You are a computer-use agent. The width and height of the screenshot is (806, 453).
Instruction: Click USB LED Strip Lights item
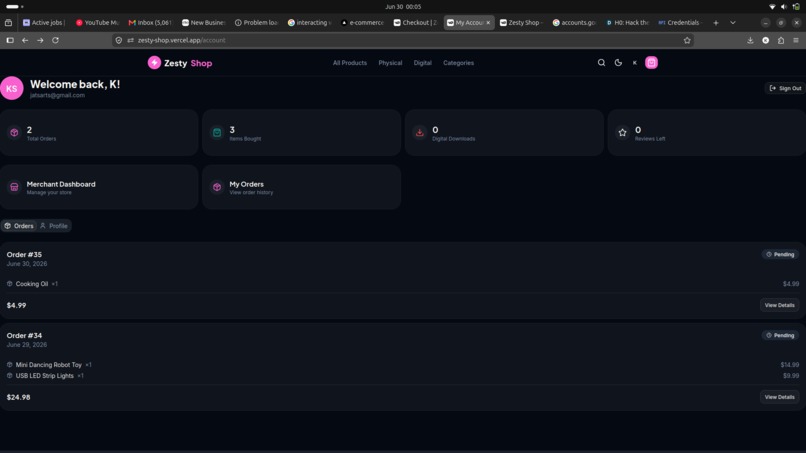[x=44, y=376]
